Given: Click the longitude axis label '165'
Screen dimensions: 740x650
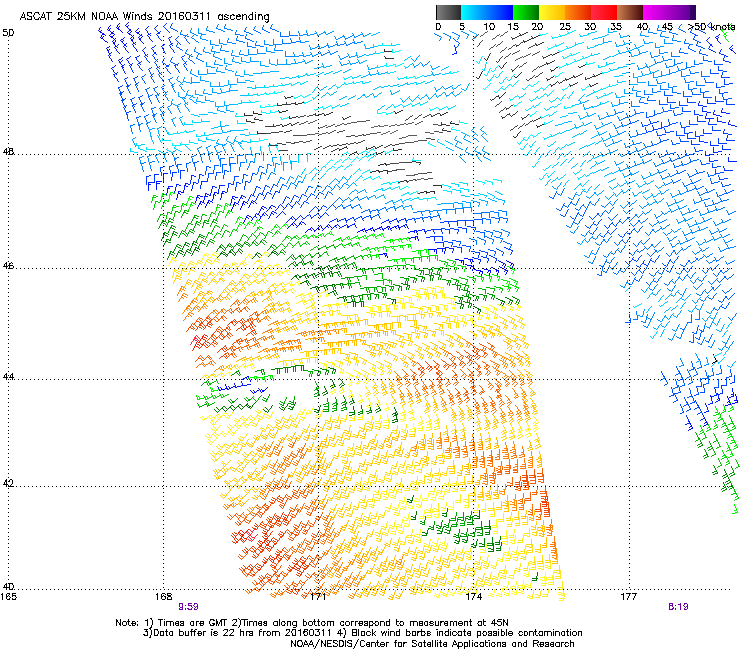Looking at the screenshot, I should click(x=8, y=597).
